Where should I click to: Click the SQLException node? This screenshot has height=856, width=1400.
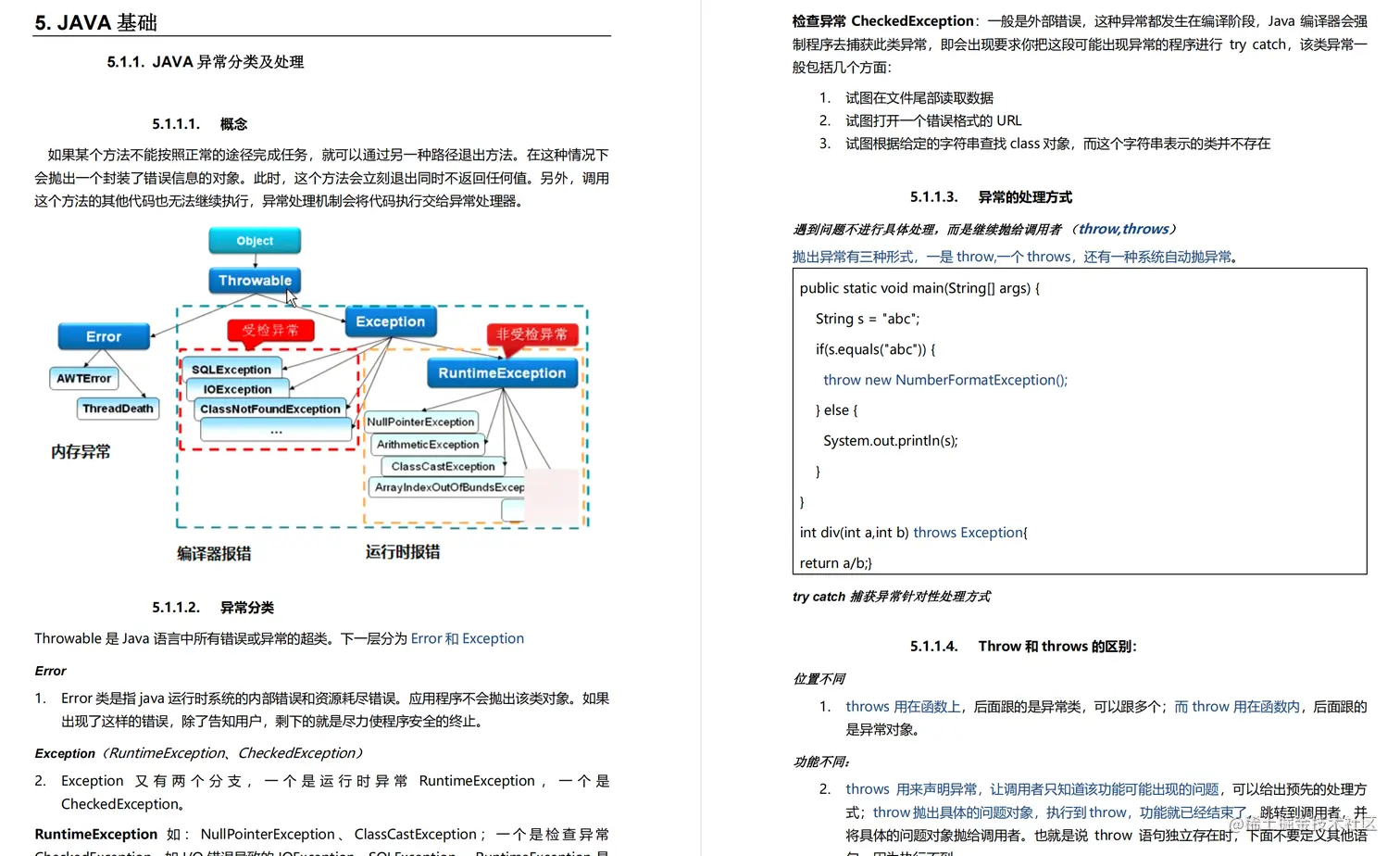pos(231,370)
